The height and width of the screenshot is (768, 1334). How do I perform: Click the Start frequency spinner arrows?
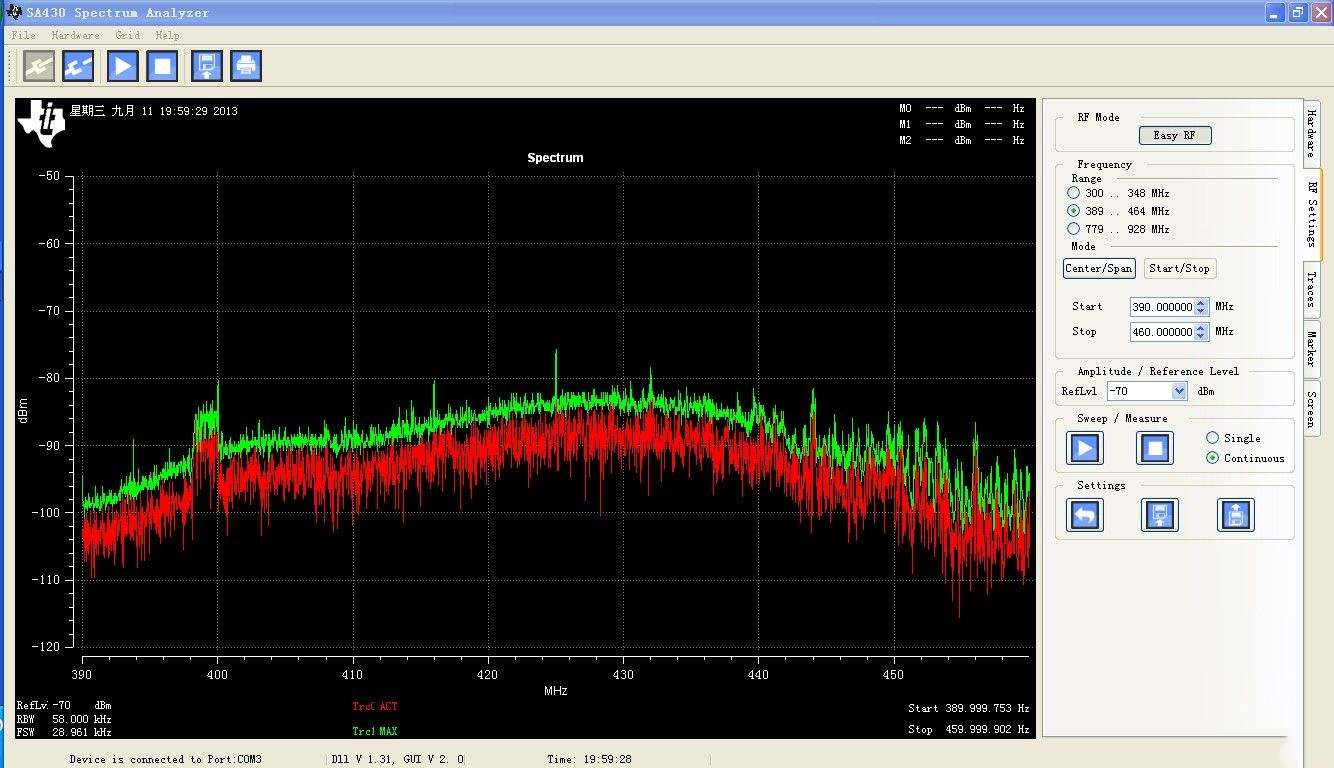(x=1202, y=307)
